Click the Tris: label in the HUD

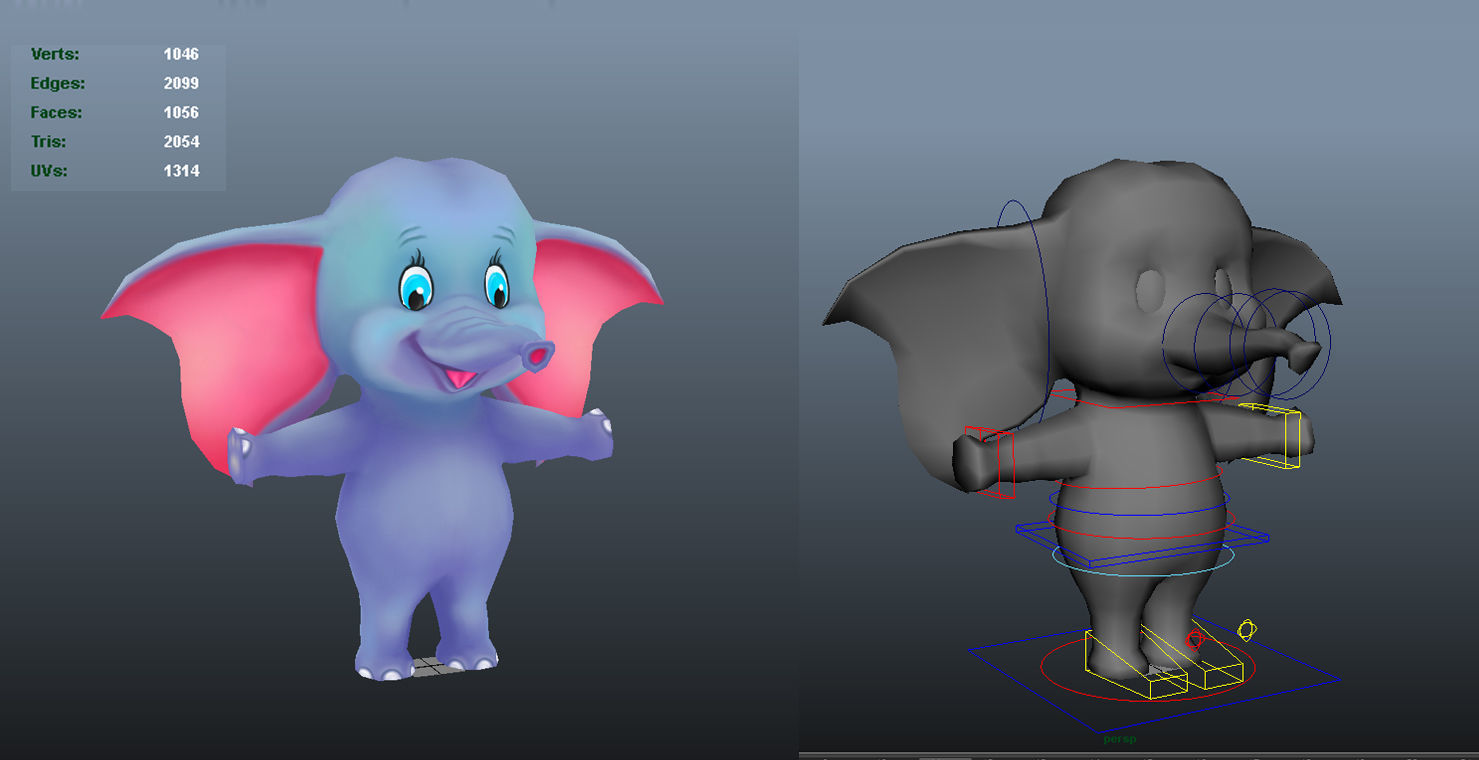point(50,141)
